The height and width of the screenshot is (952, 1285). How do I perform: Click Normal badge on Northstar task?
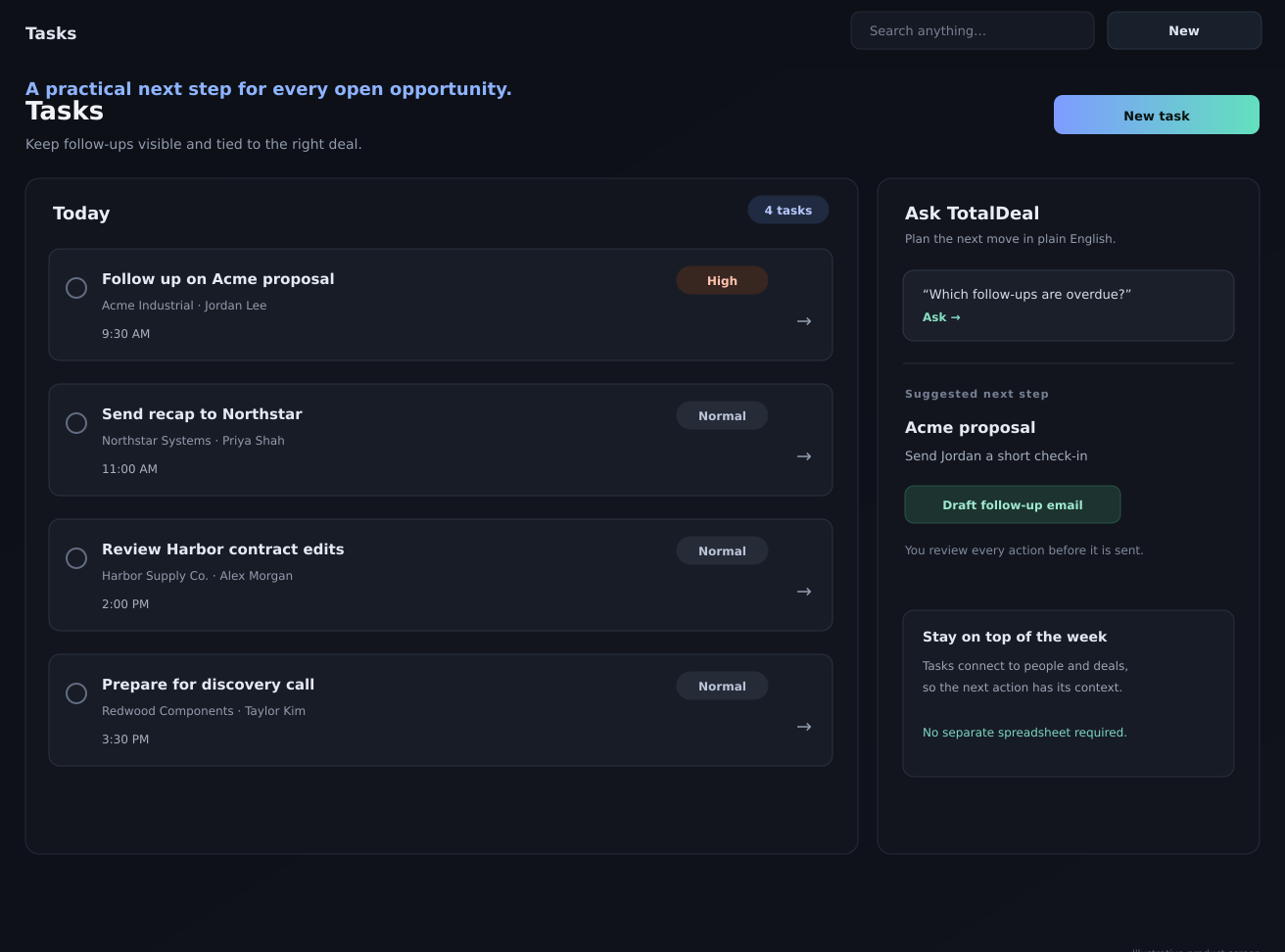pyautogui.click(x=722, y=415)
